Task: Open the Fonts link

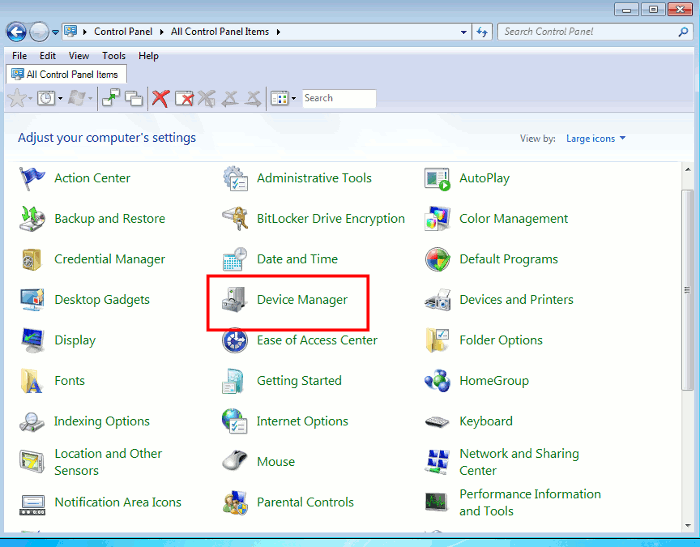Action: [69, 380]
